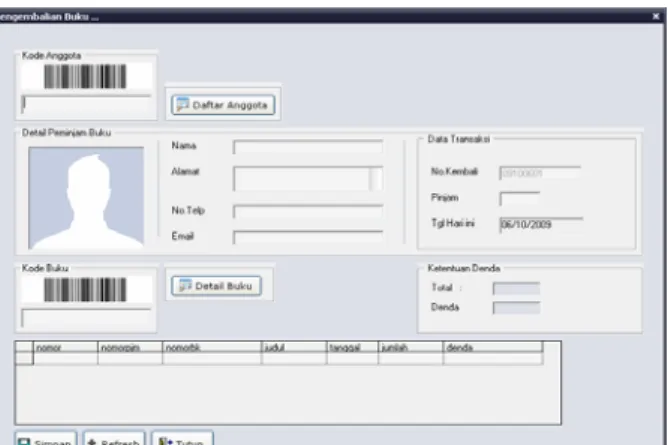Screen dimensions: 668x445
Task: Click the Daftar Anggota button
Action: tap(223, 105)
